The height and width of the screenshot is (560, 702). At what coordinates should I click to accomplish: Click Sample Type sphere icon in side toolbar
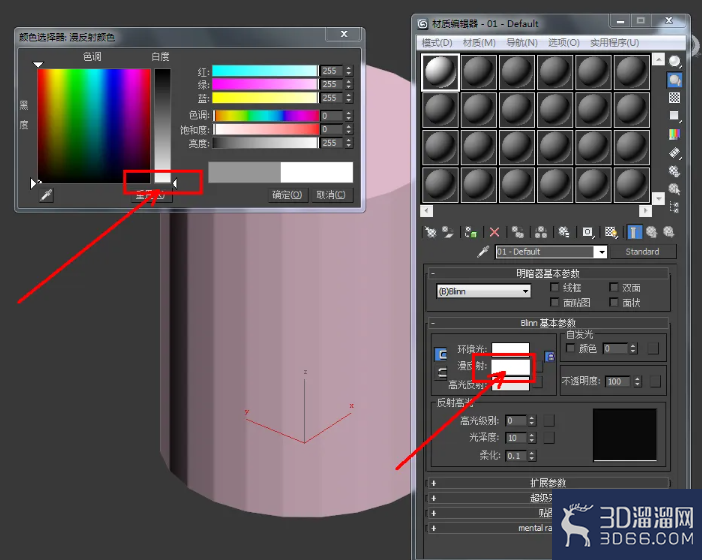coord(674,61)
